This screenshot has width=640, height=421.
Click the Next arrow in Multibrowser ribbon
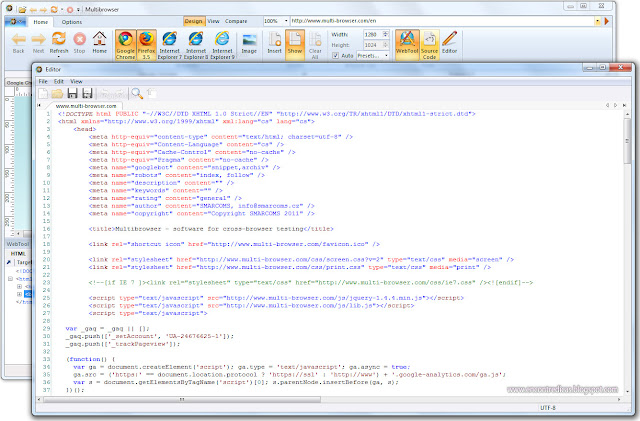tap(38, 40)
